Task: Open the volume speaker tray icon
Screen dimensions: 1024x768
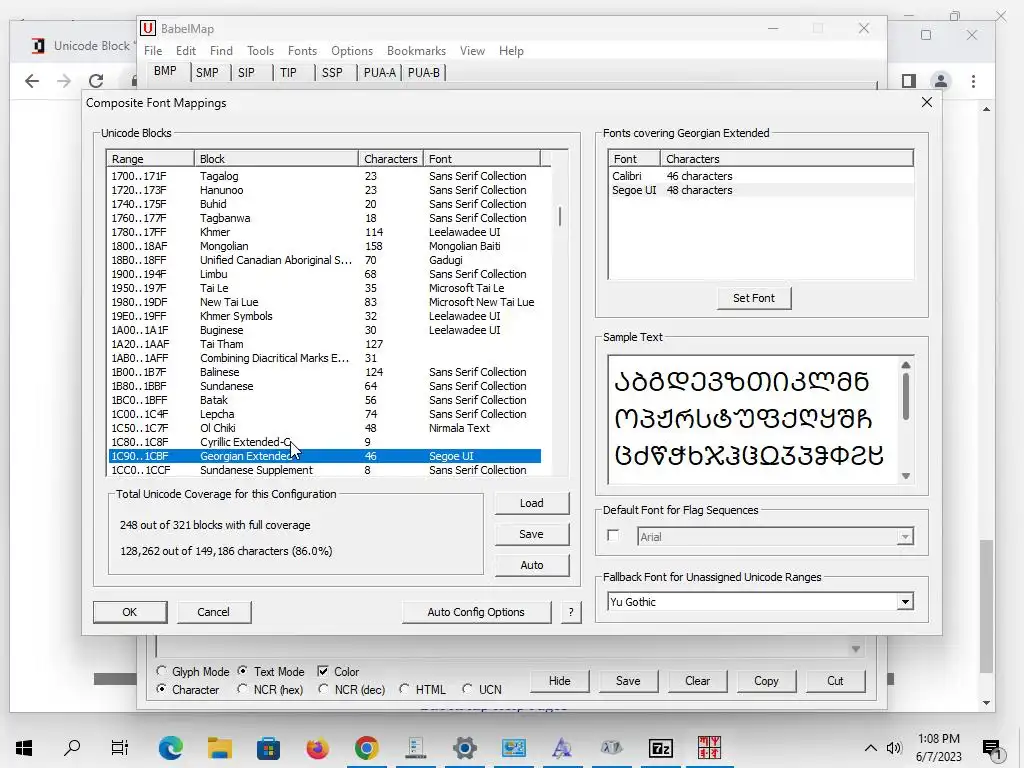Action: pyautogui.click(x=893, y=748)
